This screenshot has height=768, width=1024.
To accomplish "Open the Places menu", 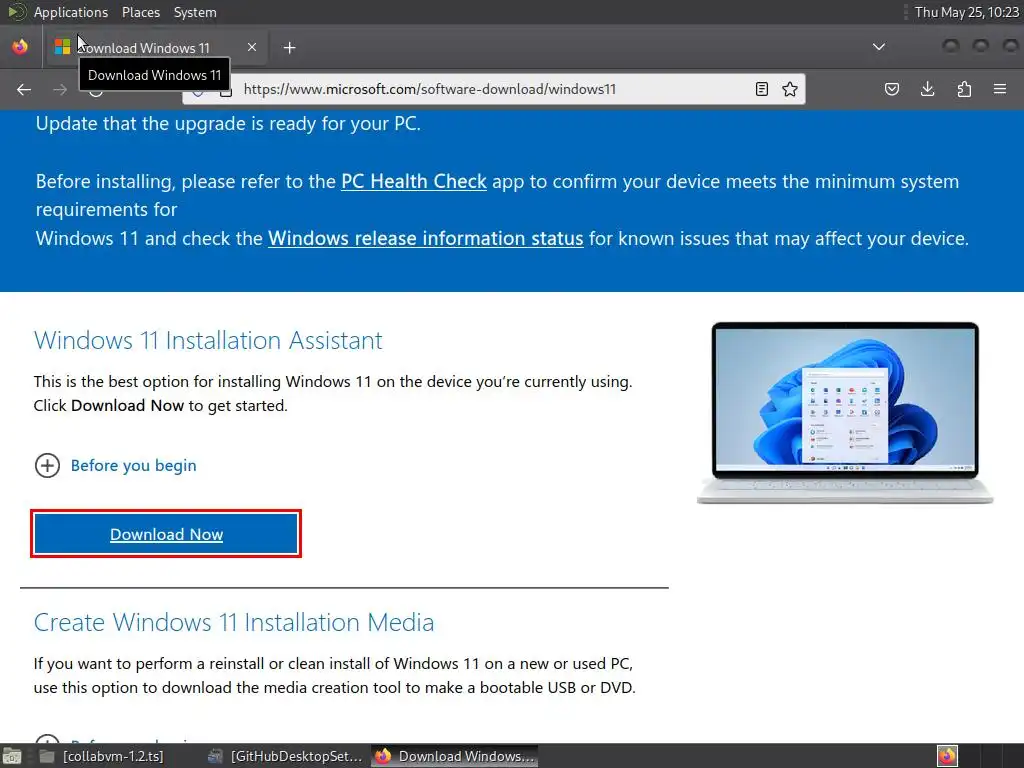I will [x=141, y=12].
